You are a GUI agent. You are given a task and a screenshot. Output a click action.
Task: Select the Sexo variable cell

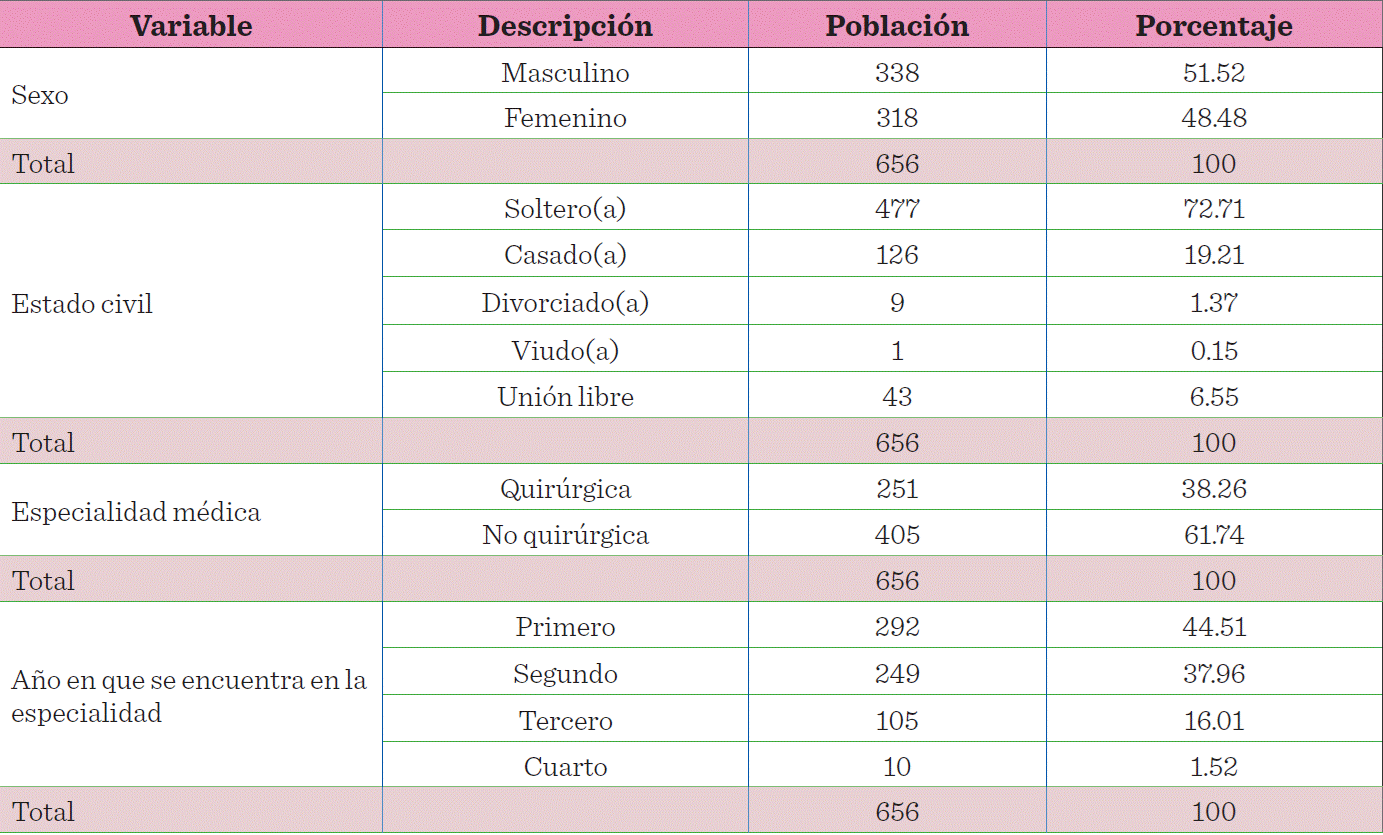point(40,96)
